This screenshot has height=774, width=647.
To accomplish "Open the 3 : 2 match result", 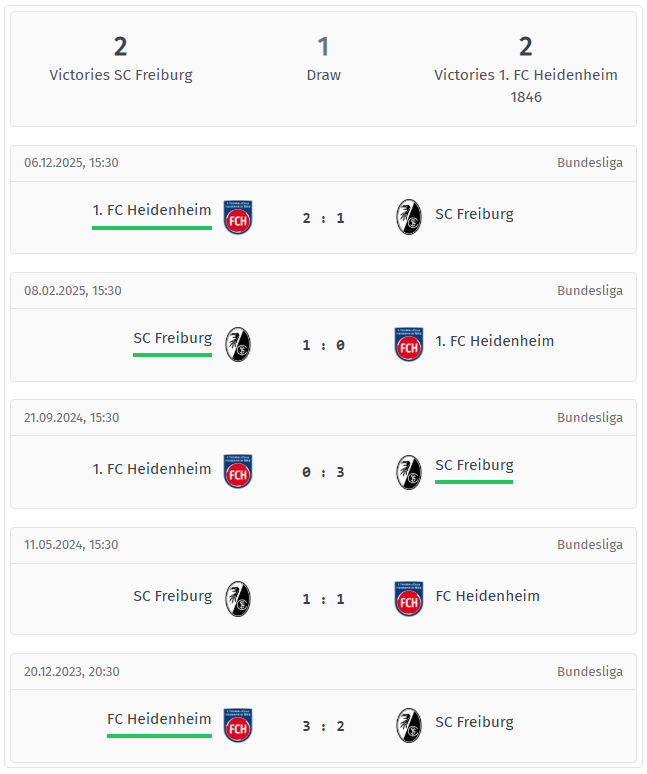I will click(323, 726).
